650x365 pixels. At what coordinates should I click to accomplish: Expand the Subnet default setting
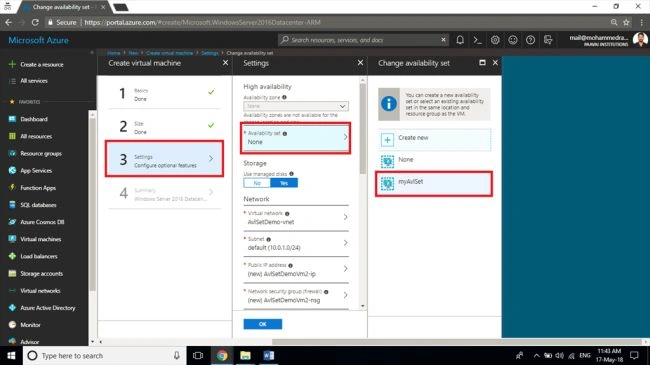[x=296, y=243]
